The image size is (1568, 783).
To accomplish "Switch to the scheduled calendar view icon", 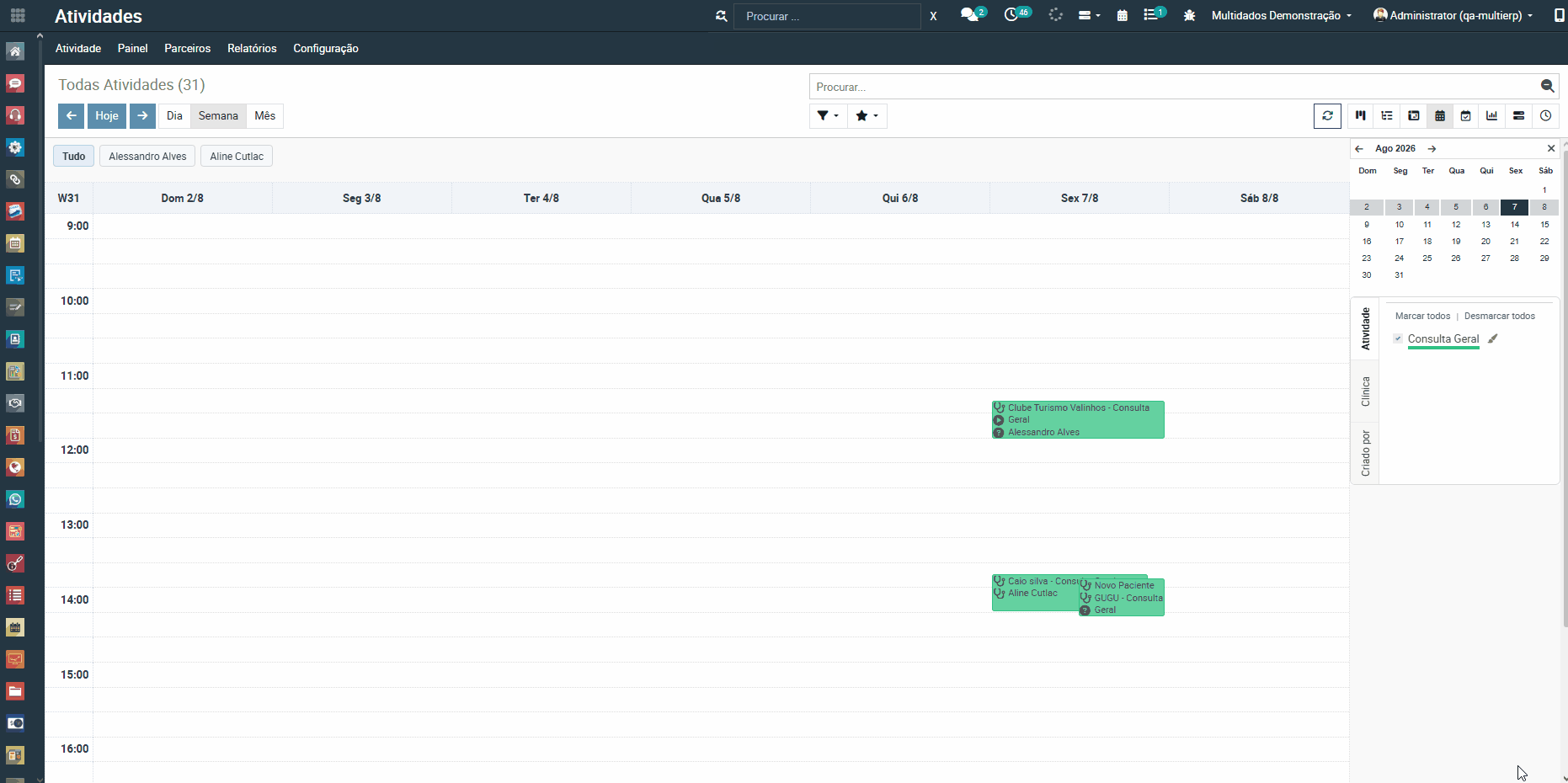I will click(x=1414, y=116).
